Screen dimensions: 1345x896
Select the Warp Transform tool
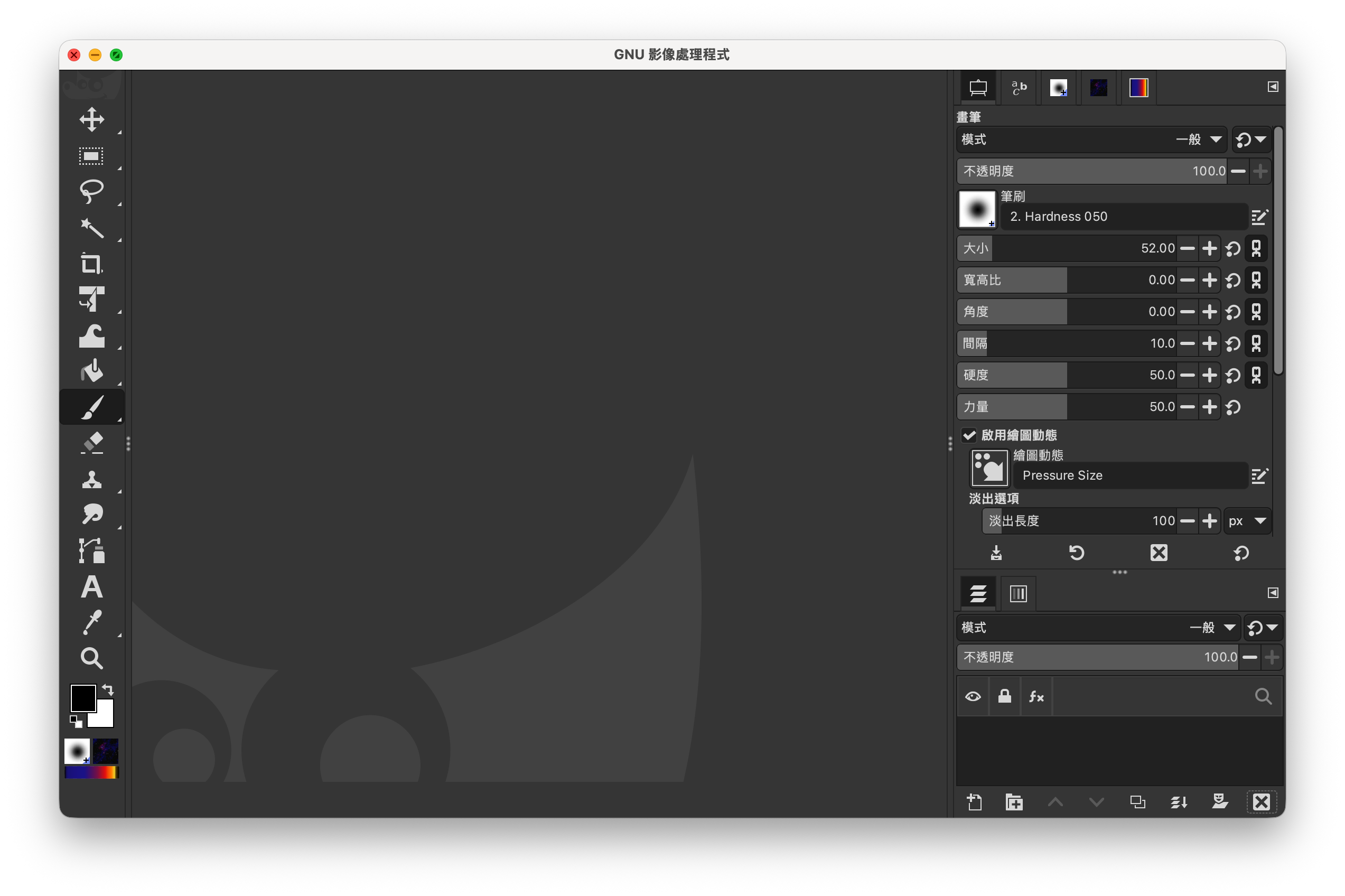91,335
